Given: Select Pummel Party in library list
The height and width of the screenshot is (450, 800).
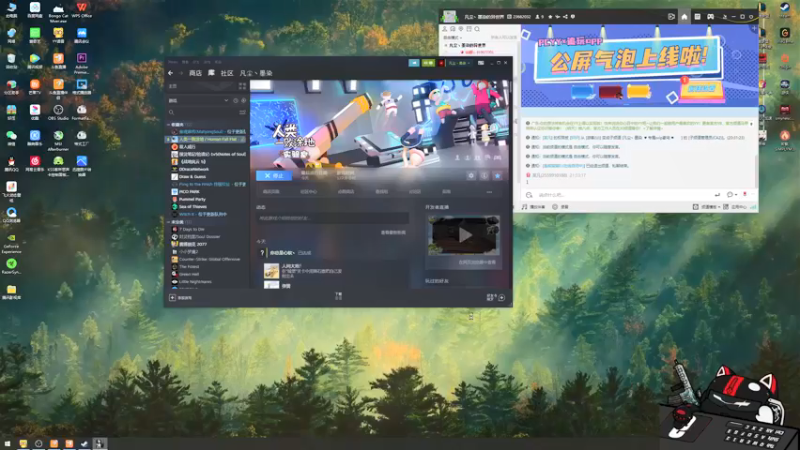Looking at the screenshot, I should click(x=189, y=199).
